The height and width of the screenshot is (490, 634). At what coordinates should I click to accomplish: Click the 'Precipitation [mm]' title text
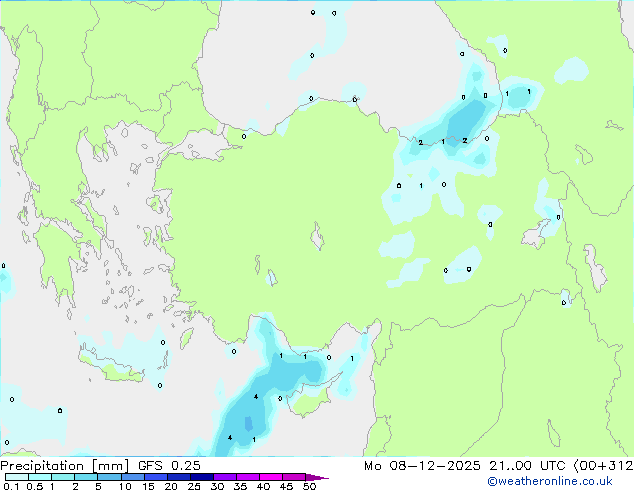click(x=65, y=466)
